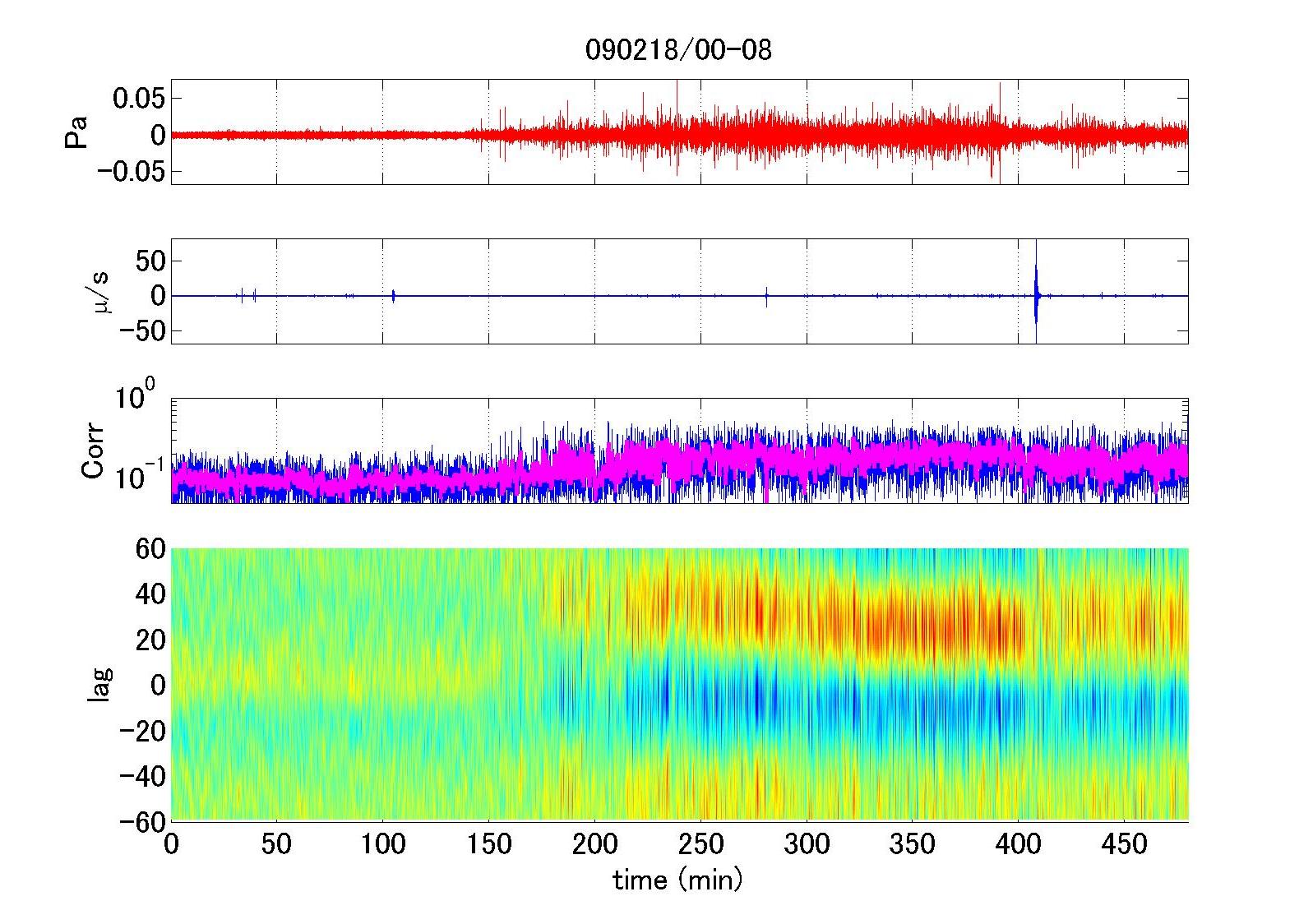
Task: Click the plot title "090218/00-08"
Action: (678, 51)
